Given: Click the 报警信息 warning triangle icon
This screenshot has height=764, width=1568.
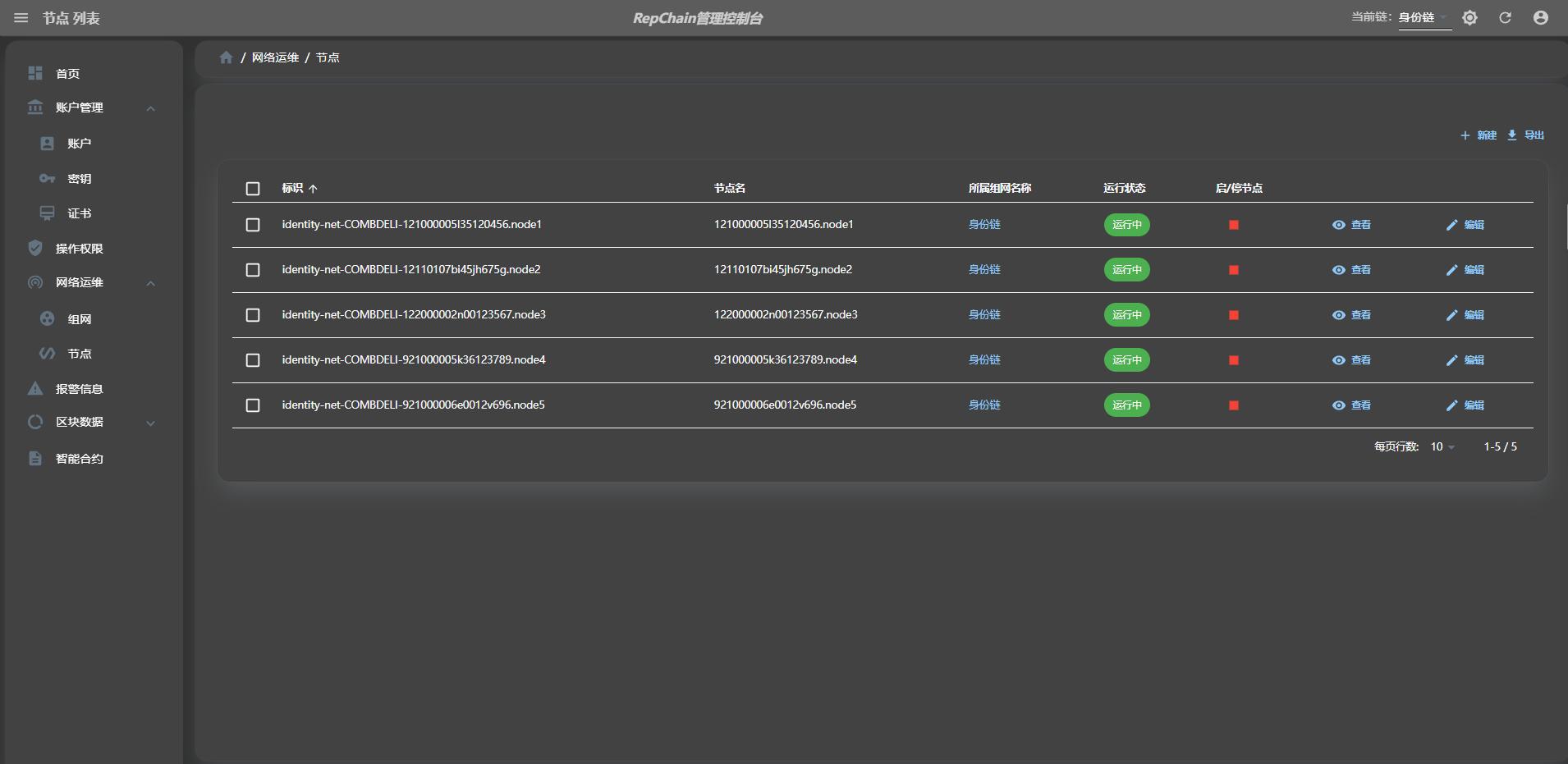Looking at the screenshot, I should pos(35,388).
